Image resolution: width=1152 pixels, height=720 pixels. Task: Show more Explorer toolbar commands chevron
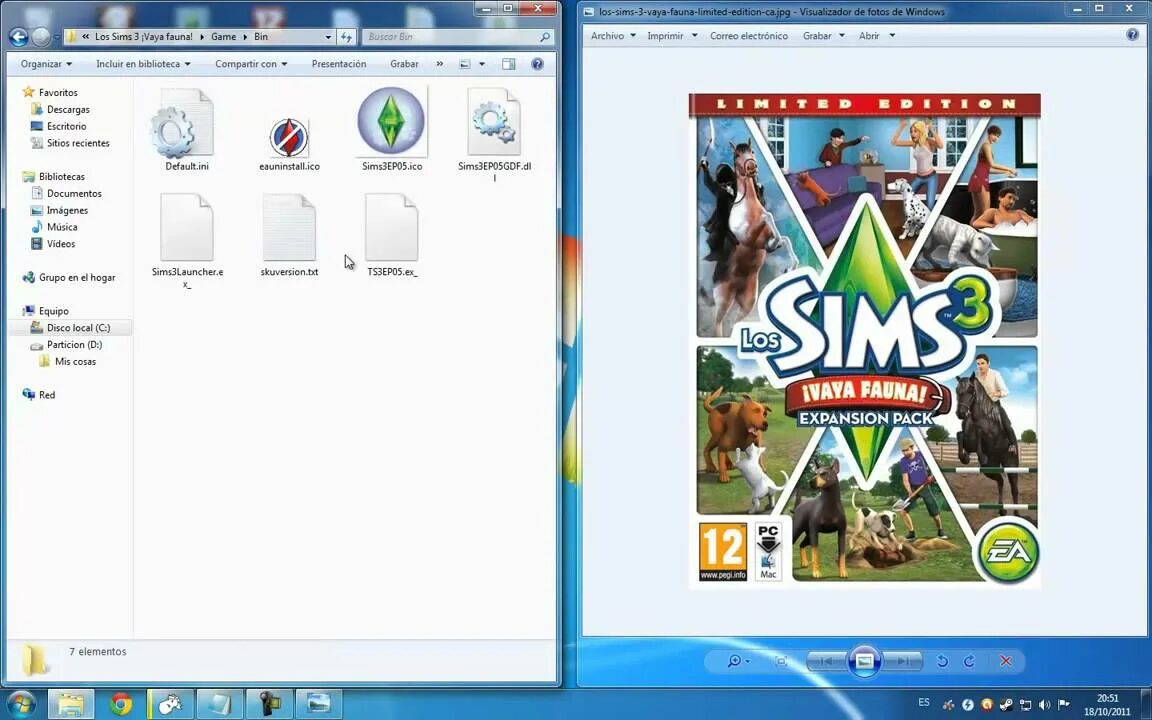tap(439, 64)
